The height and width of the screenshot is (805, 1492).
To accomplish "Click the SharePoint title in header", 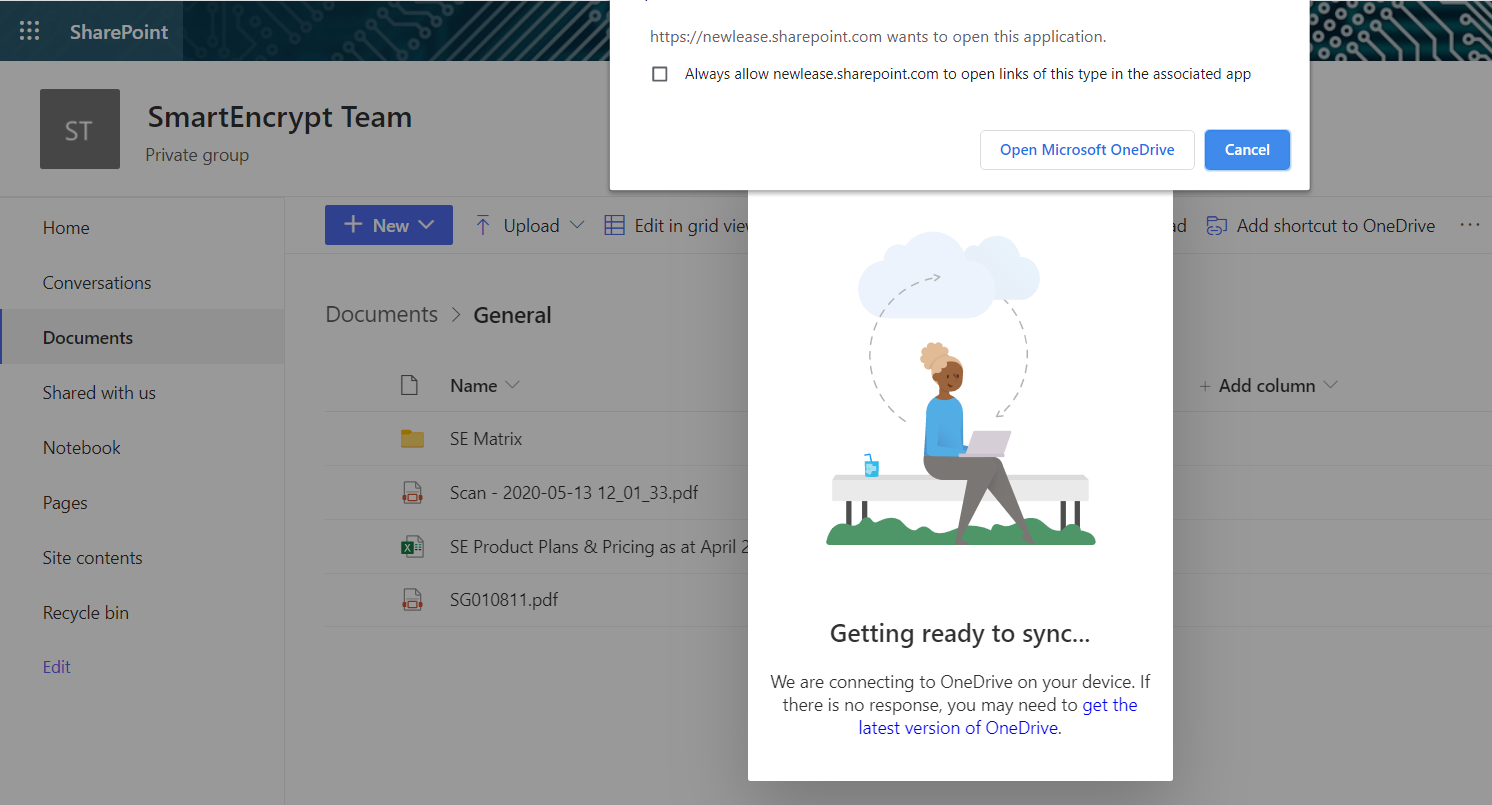I will [x=119, y=32].
